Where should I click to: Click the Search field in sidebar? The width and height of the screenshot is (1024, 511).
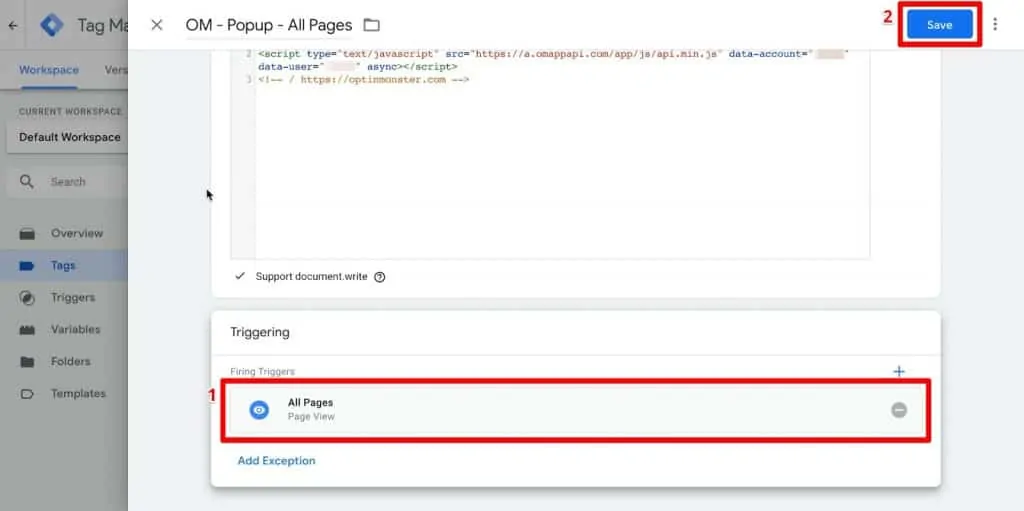(x=68, y=182)
